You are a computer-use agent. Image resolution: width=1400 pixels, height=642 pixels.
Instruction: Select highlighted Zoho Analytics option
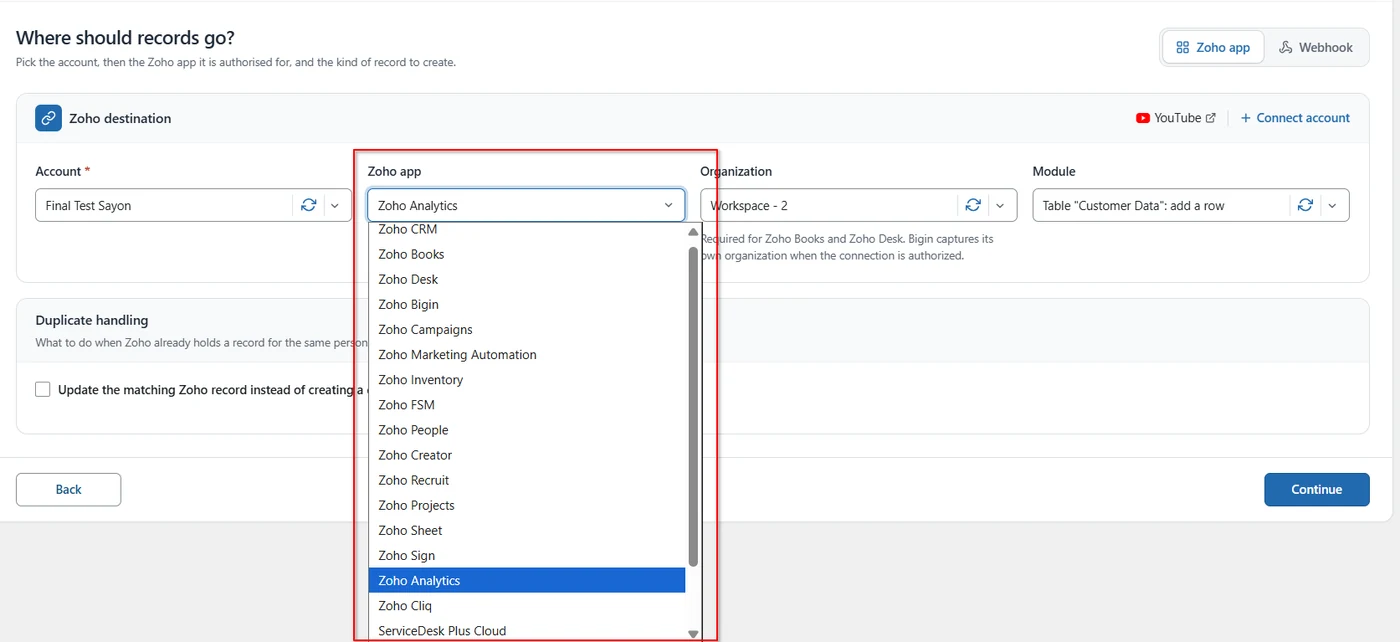point(526,580)
